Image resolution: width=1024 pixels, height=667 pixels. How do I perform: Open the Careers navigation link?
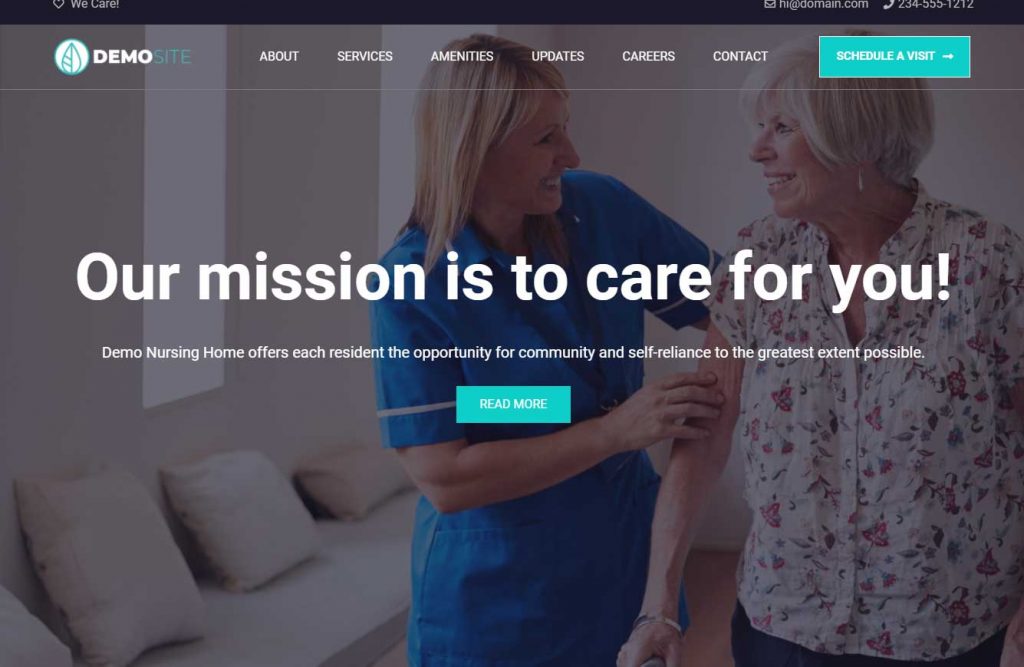[648, 56]
